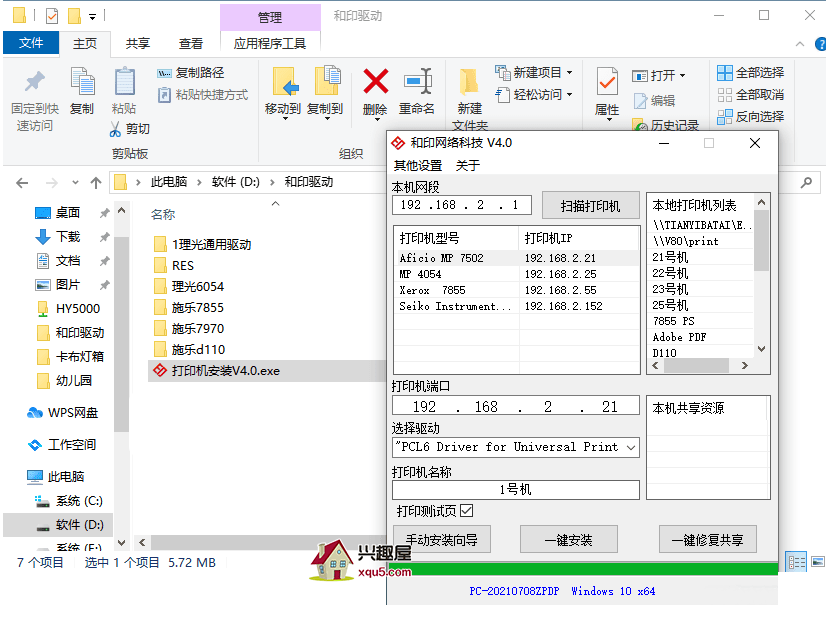Click the Manual install wizard button

[441, 539]
